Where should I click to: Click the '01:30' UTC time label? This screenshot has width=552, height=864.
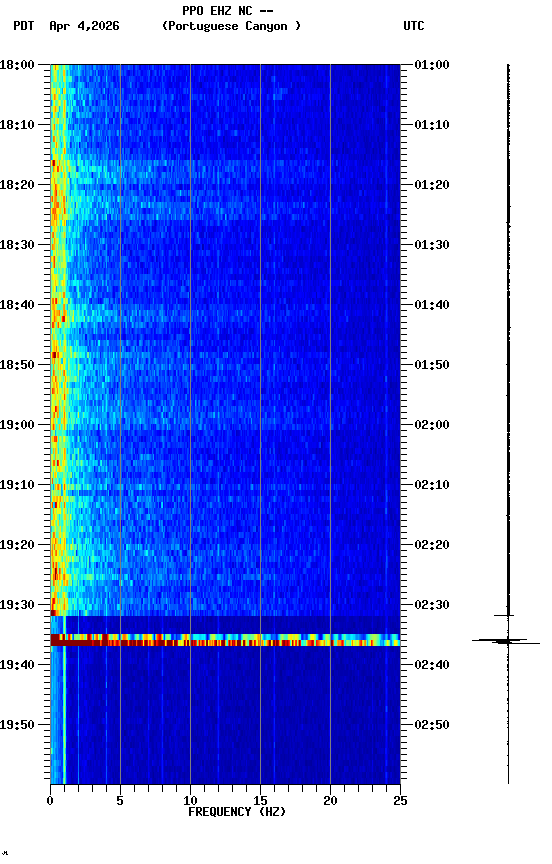[x=432, y=245]
